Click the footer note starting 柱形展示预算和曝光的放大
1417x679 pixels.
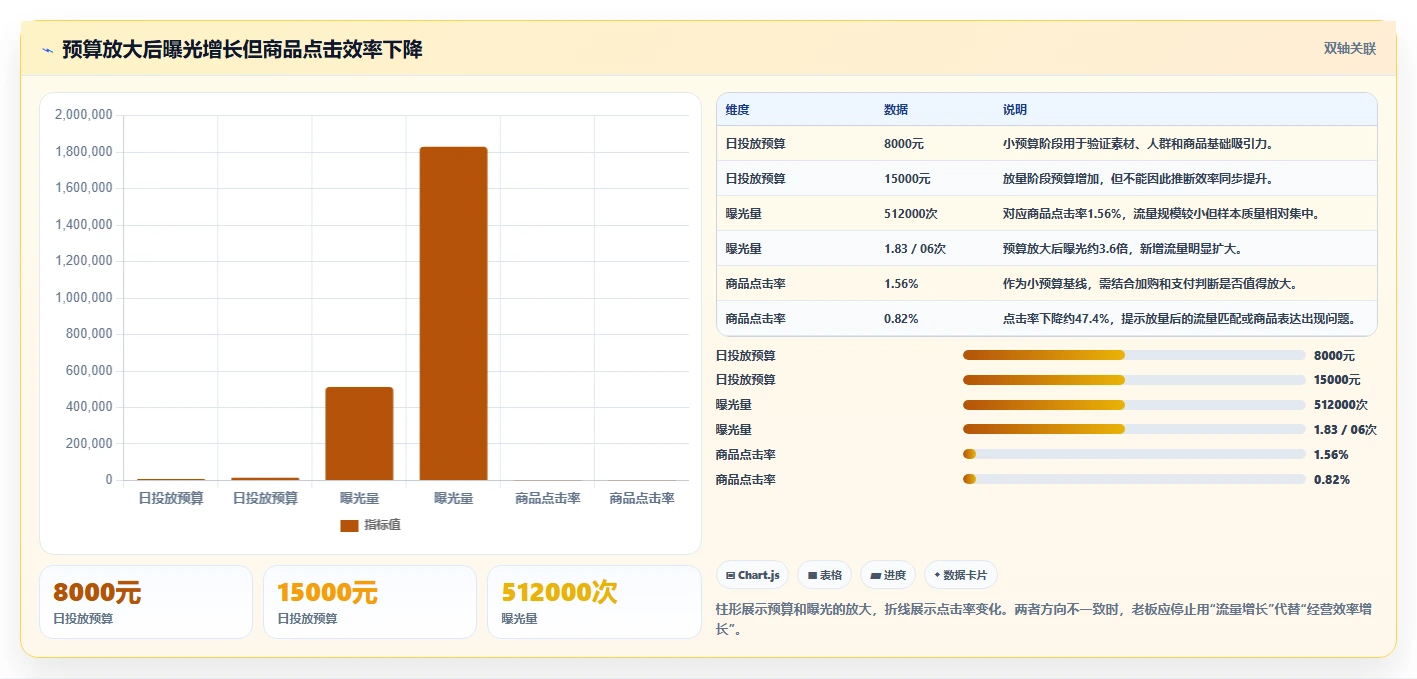(x=1043, y=619)
